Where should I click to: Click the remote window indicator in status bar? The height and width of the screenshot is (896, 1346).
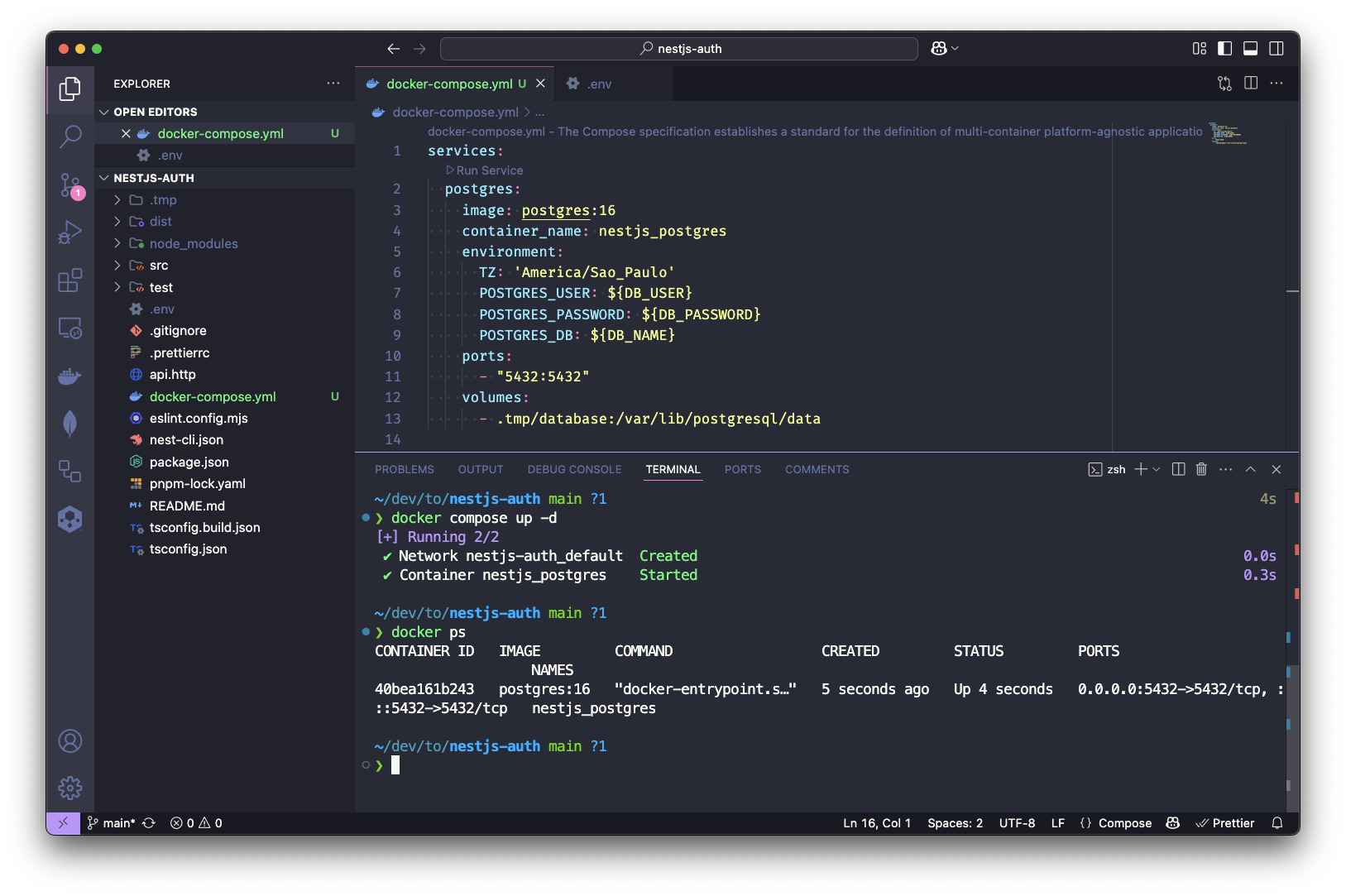tap(63, 823)
